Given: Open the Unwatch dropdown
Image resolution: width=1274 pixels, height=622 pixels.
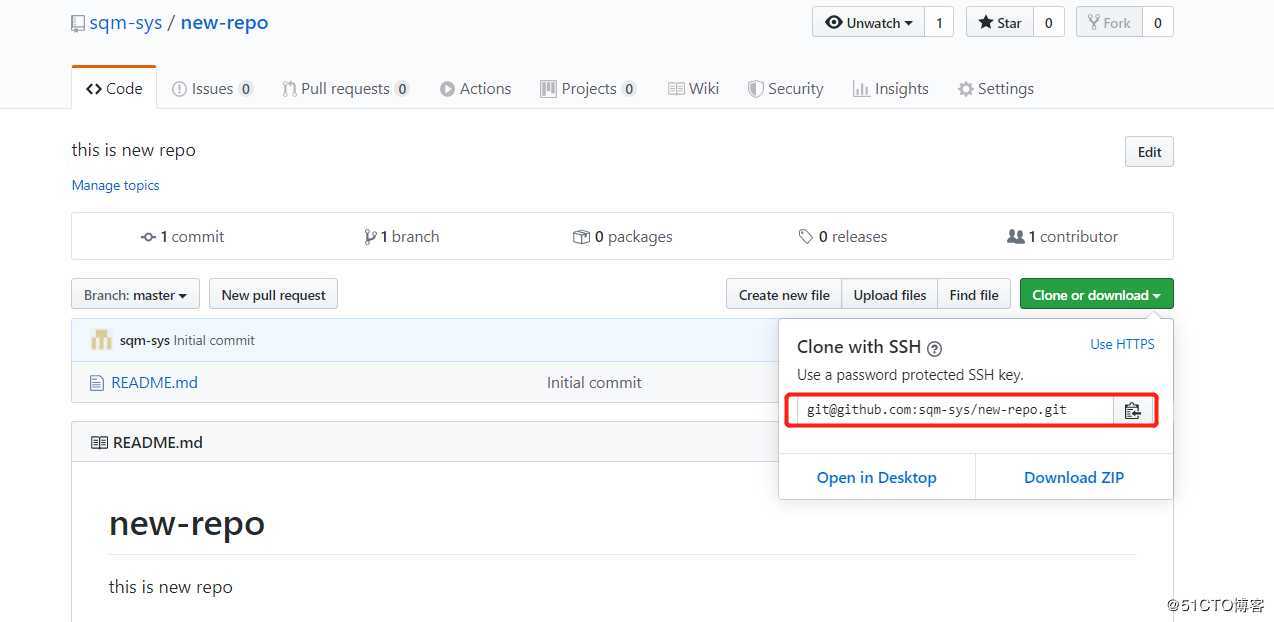Looking at the screenshot, I should click(868, 22).
